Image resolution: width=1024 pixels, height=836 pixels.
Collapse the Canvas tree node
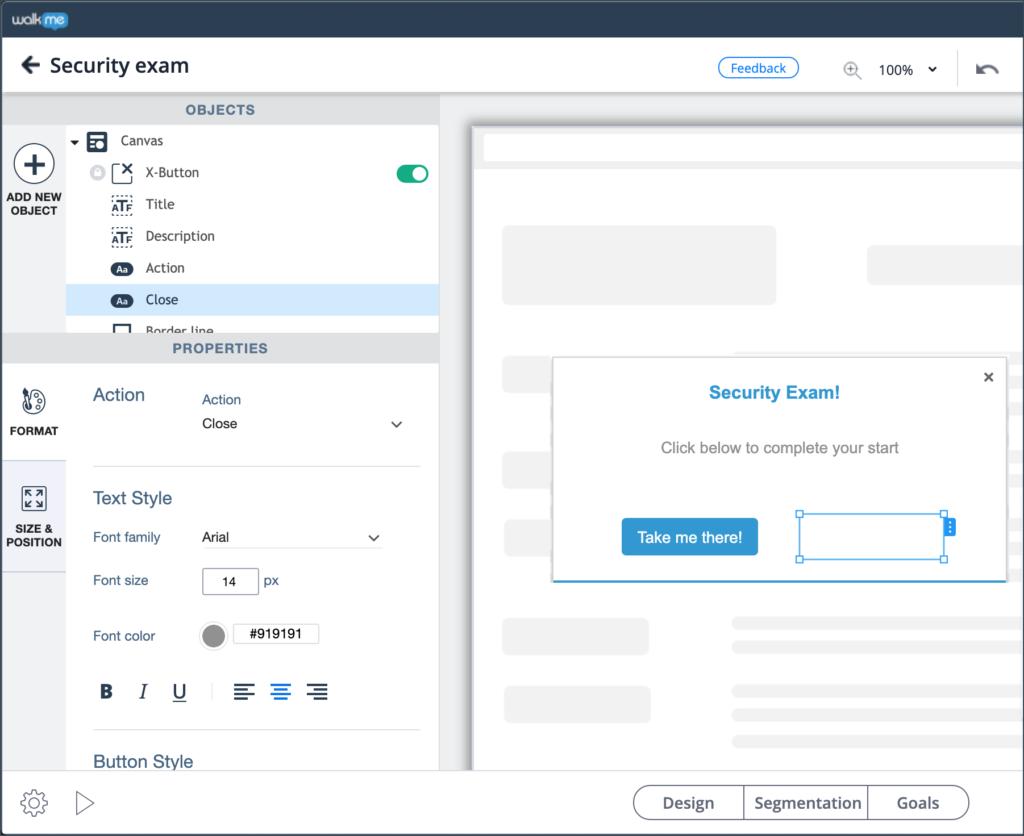tap(75, 142)
